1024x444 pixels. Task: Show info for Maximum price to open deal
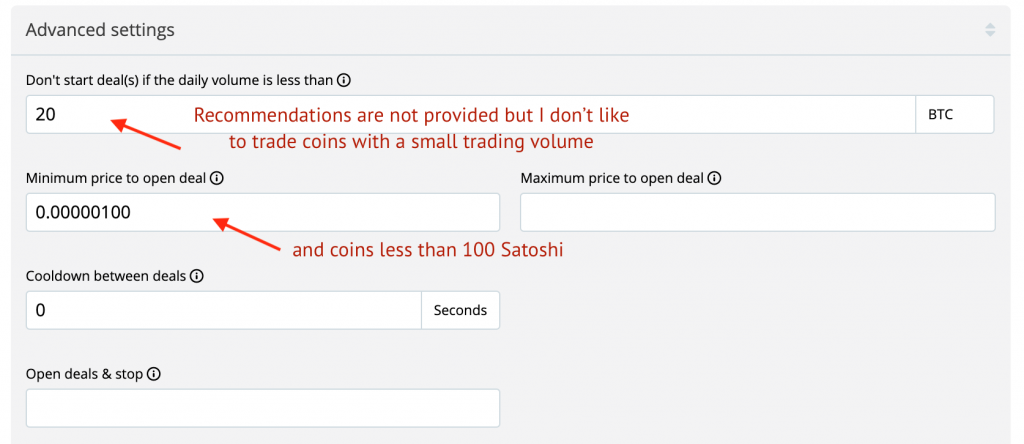coord(714,179)
